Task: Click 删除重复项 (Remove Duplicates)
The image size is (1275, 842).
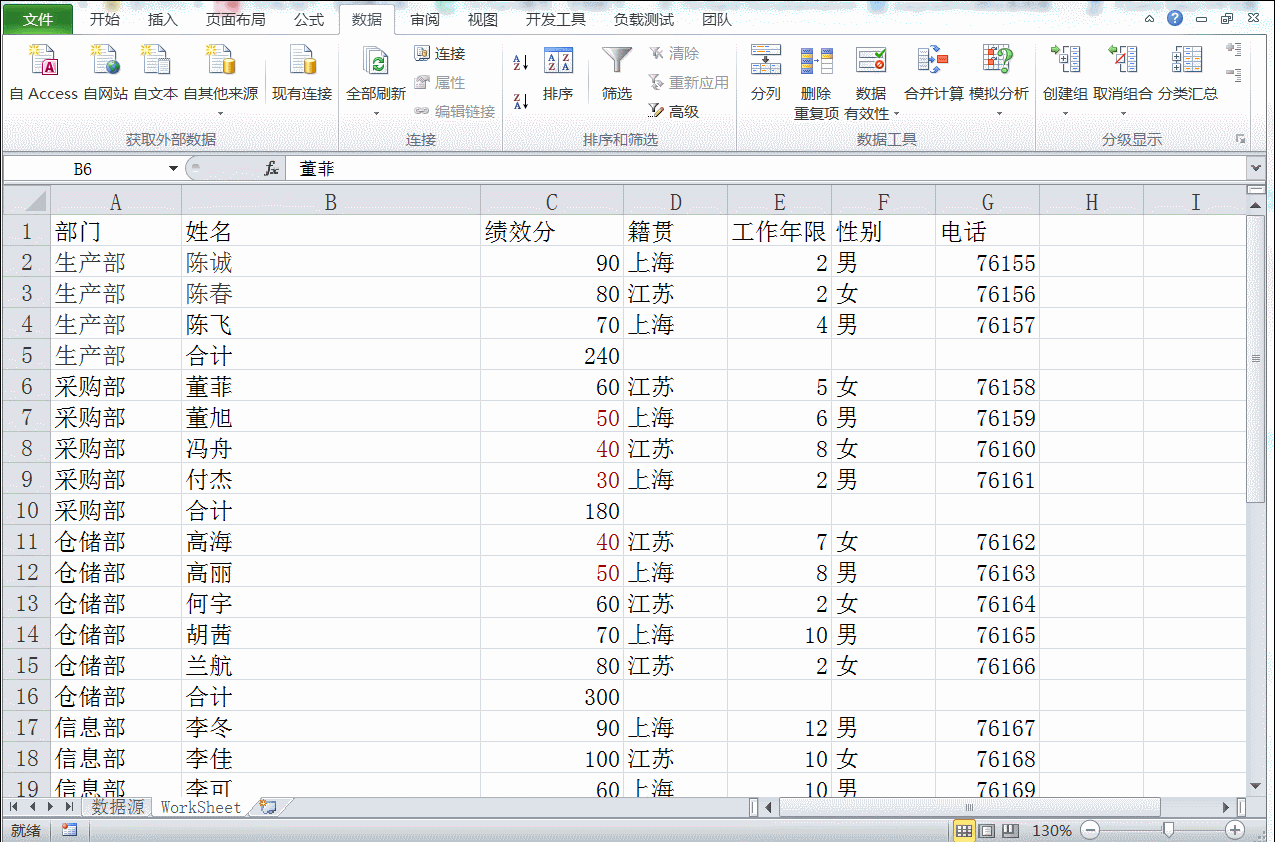Action: tap(816, 82)
